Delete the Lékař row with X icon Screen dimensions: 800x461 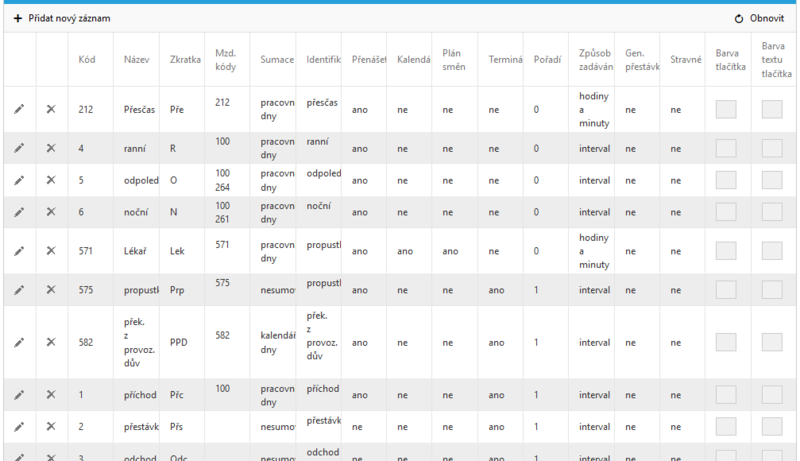(x=51, y=251)
